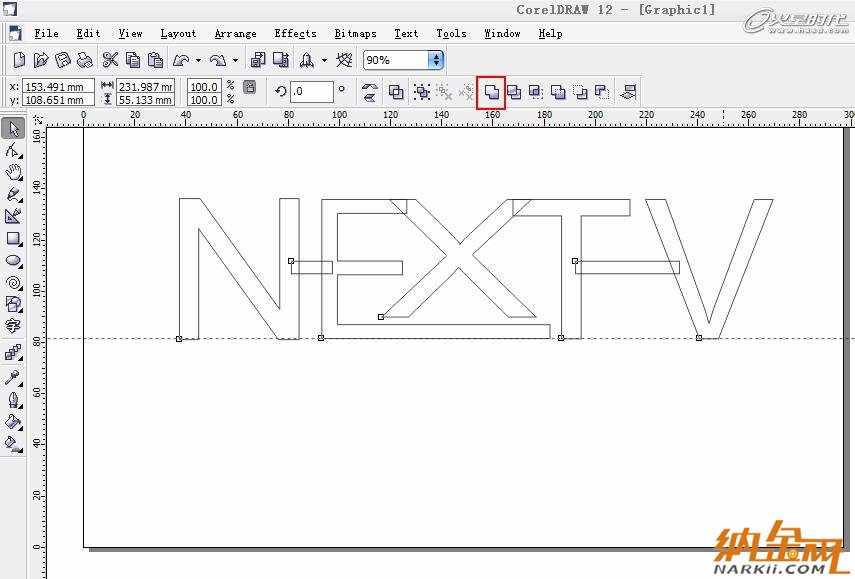This screenshot has height=579, width=855.
Task: Select the Eyedropper tool
Action: click(13, 377)
